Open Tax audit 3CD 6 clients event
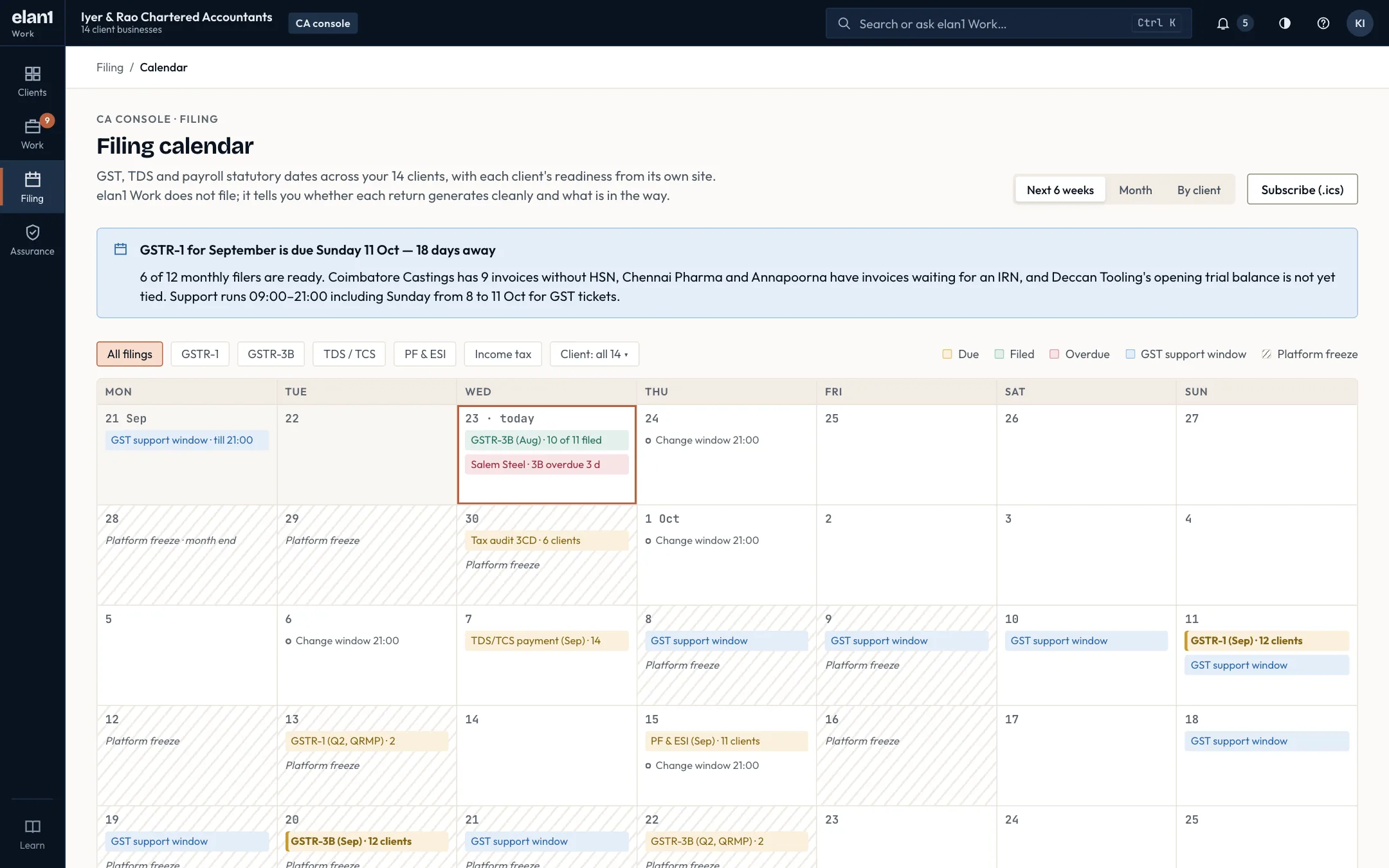This screenshot has height=868, width=1389. pos(547,540)
